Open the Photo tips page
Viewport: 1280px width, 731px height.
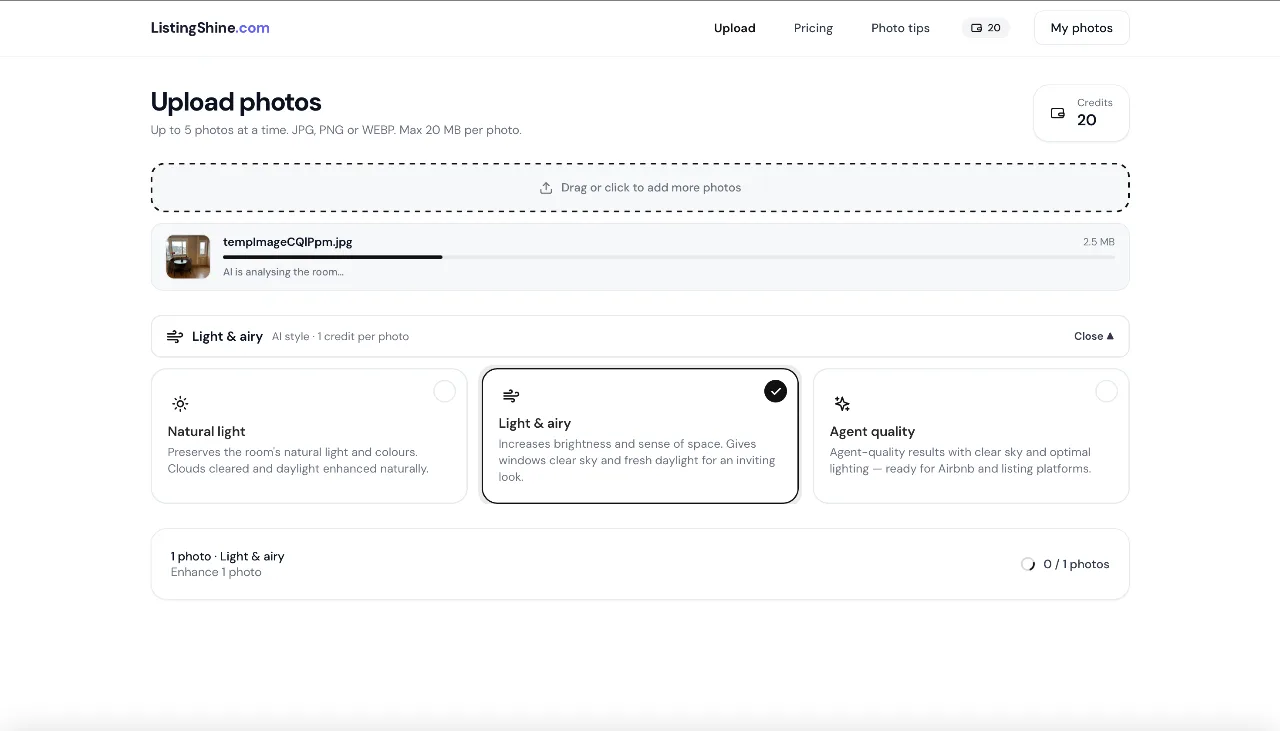coord(900,28)
